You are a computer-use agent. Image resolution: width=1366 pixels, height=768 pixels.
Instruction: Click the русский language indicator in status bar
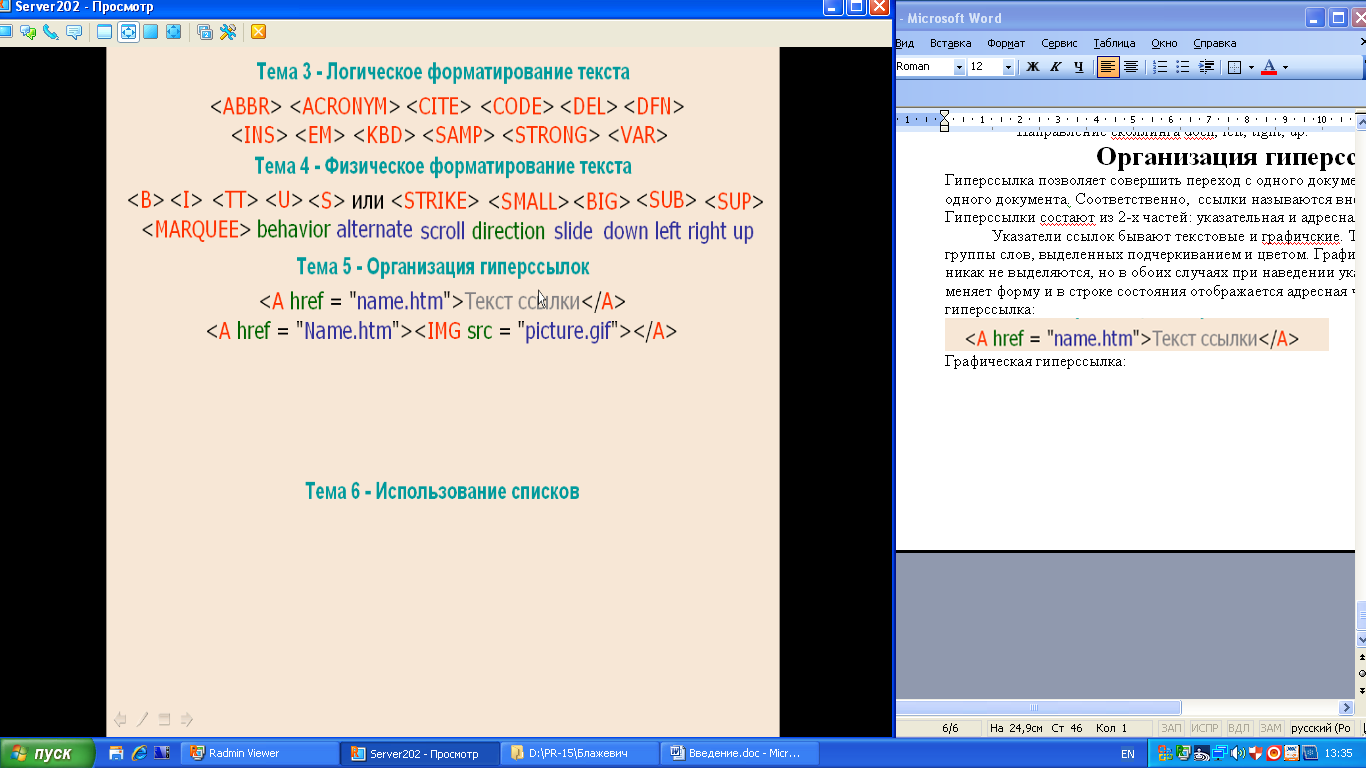tap(1321, 728)
